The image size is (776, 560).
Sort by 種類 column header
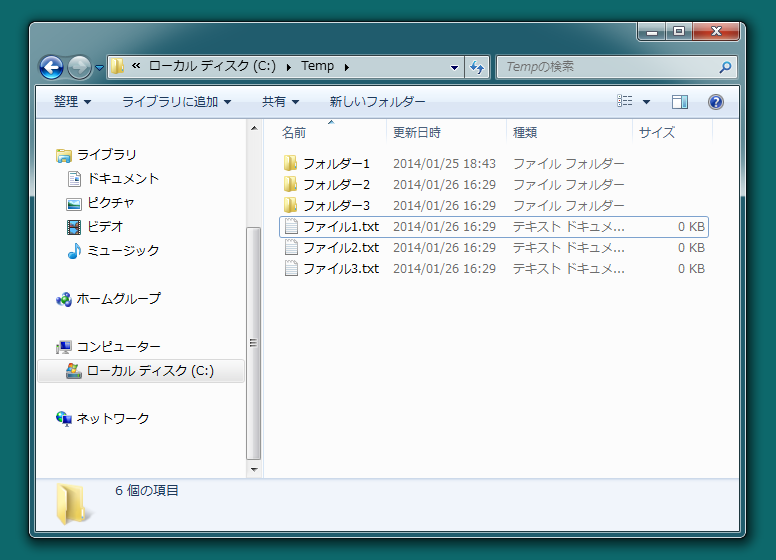pos(569,132)
